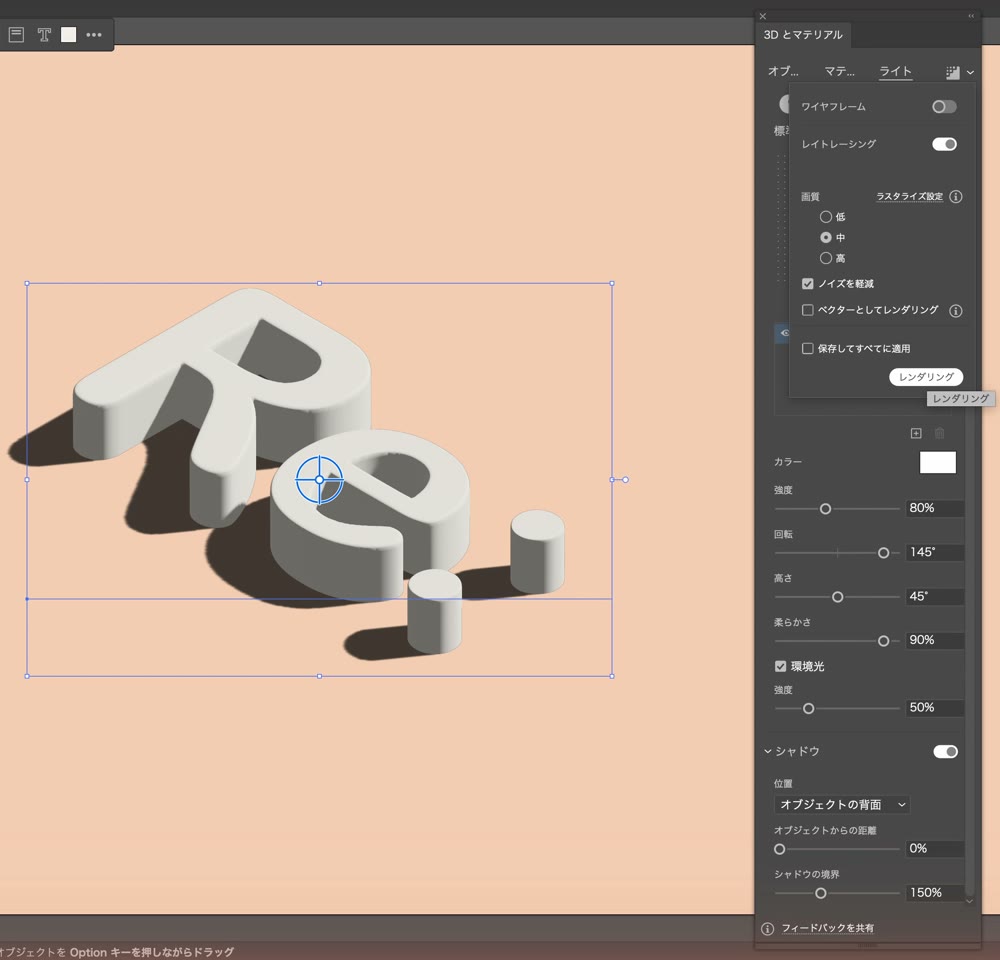Click the blue target widget on the 3D text
The height and width of the screenshot is (960, 1000).
point(320,480)
